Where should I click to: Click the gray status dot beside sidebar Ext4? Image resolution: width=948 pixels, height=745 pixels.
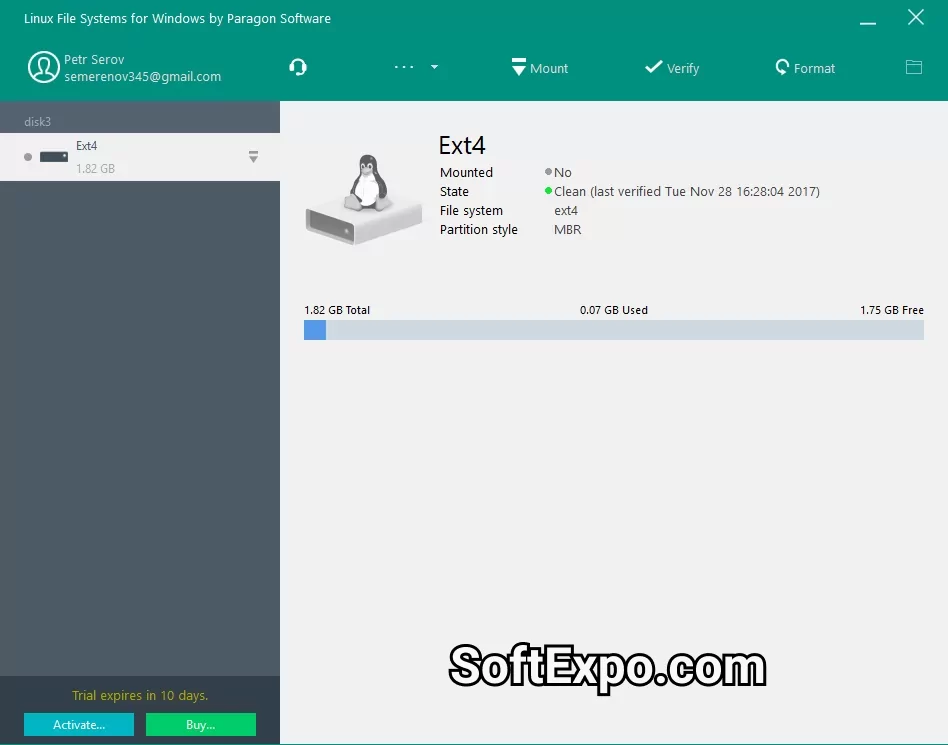(x=28, y=157)
